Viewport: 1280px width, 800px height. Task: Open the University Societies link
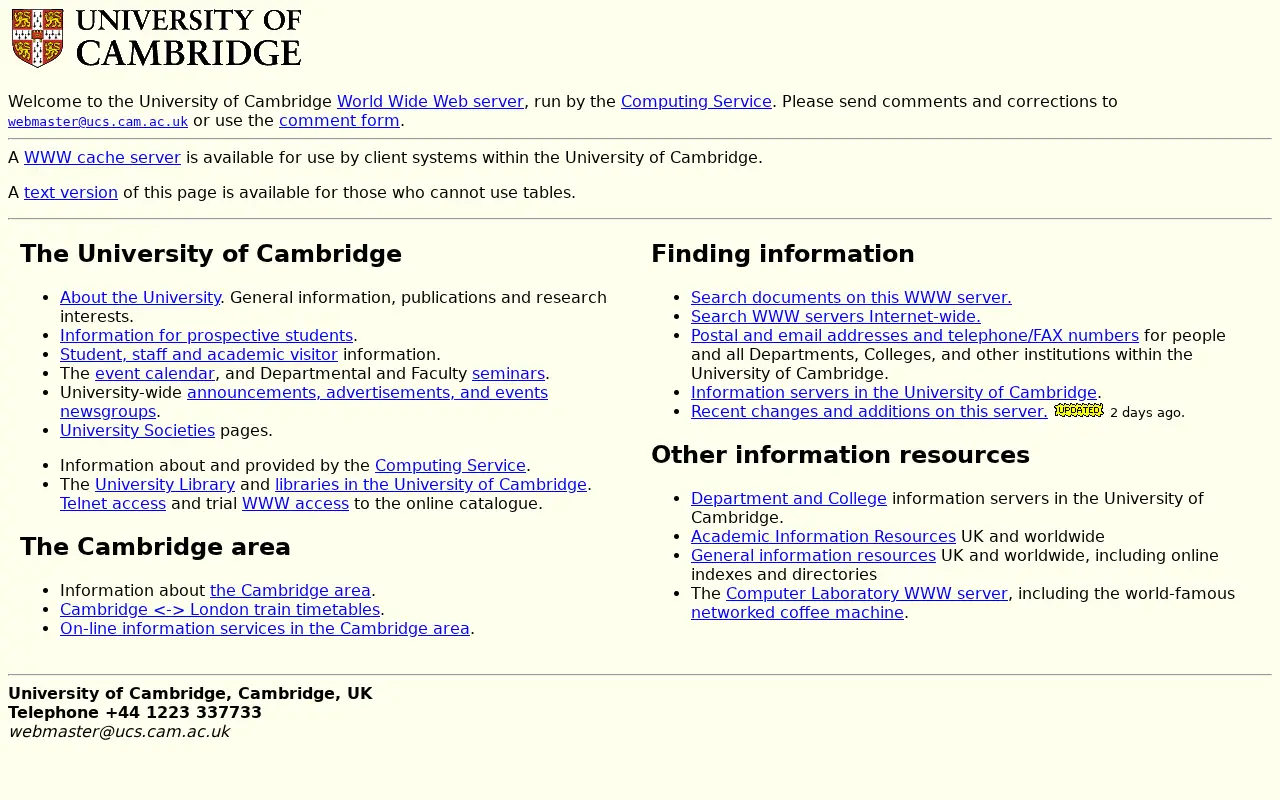137,431
